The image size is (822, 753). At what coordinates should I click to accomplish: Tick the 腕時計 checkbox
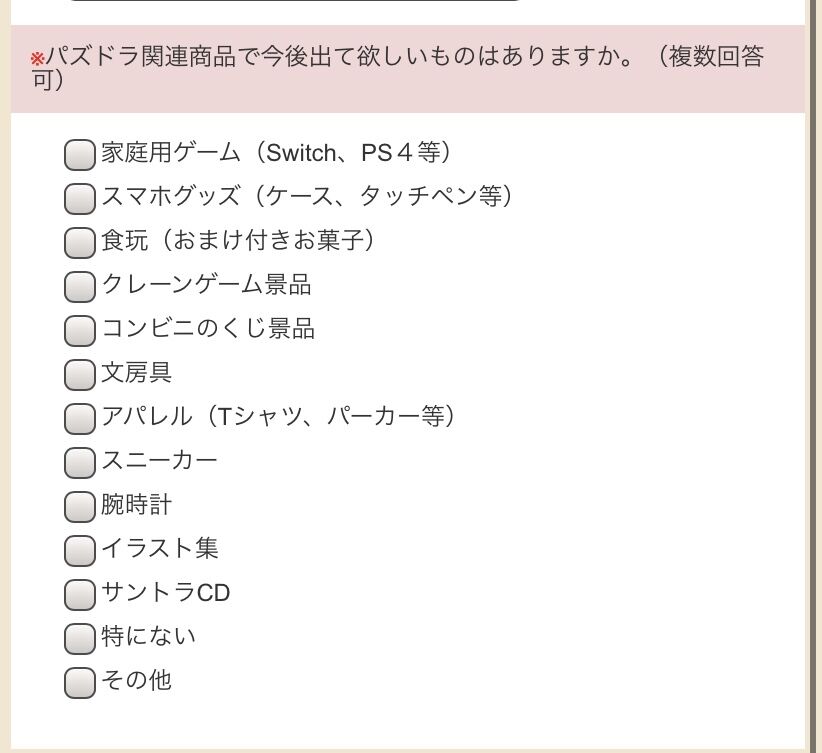[80, 507]
